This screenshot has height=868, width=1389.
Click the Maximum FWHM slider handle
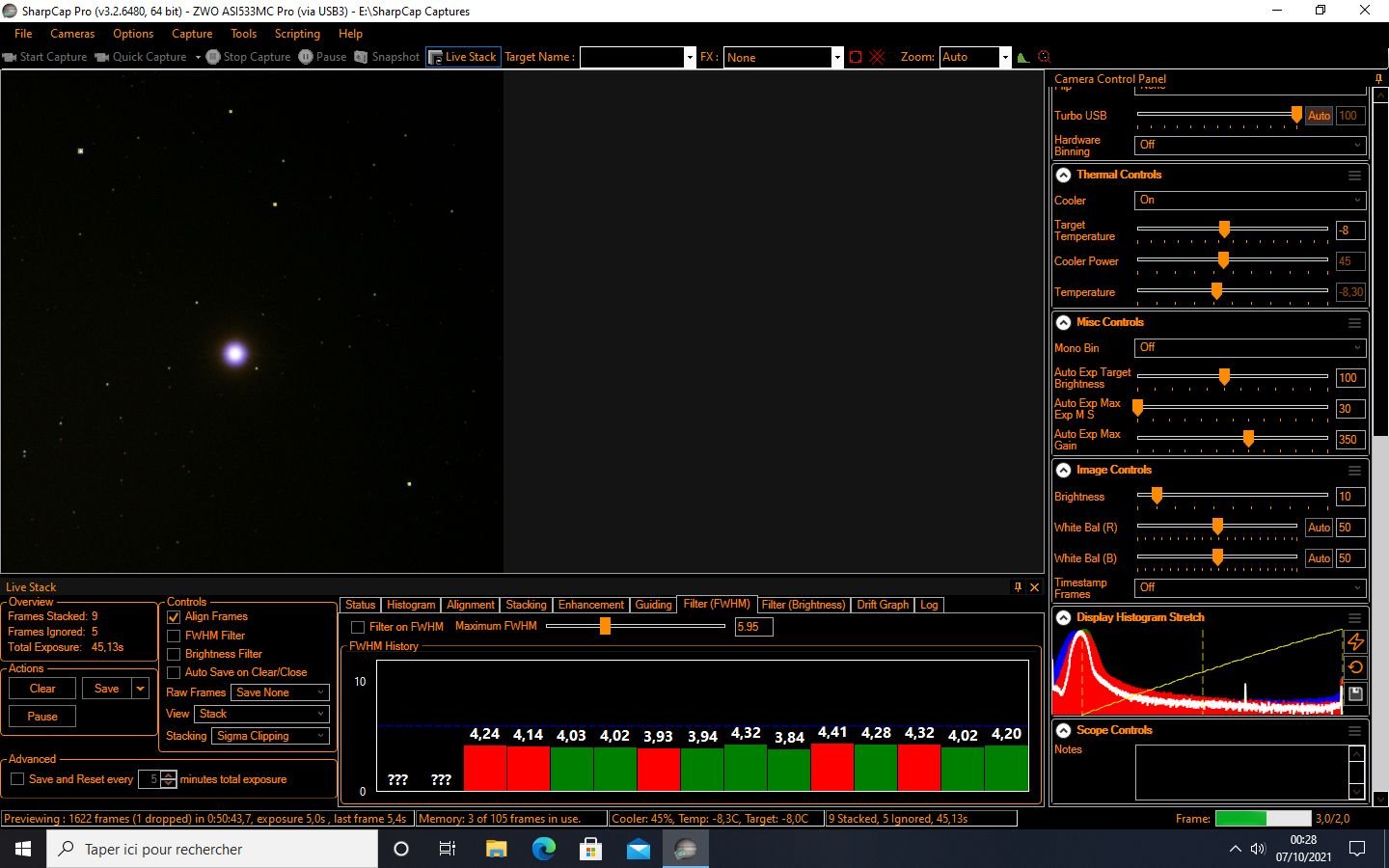click(x=605, y=627)
